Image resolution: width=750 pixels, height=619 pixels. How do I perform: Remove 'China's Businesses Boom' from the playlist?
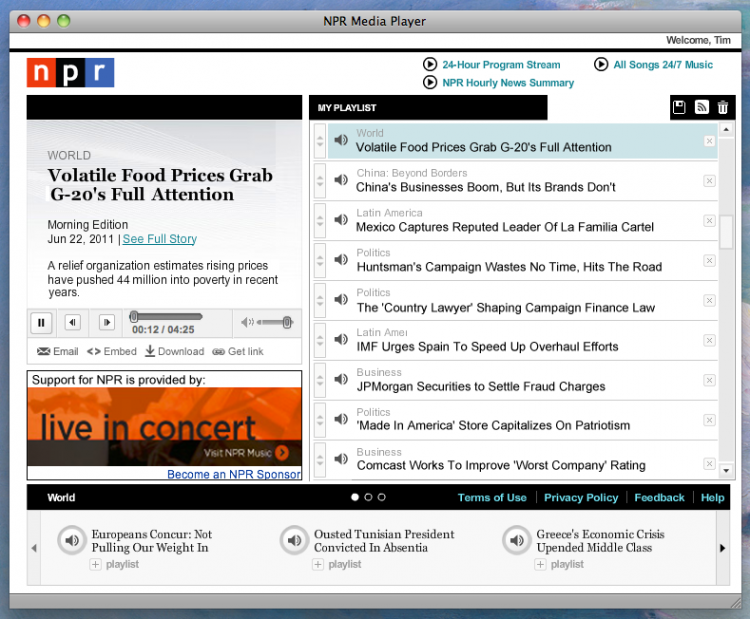point(709,180)
